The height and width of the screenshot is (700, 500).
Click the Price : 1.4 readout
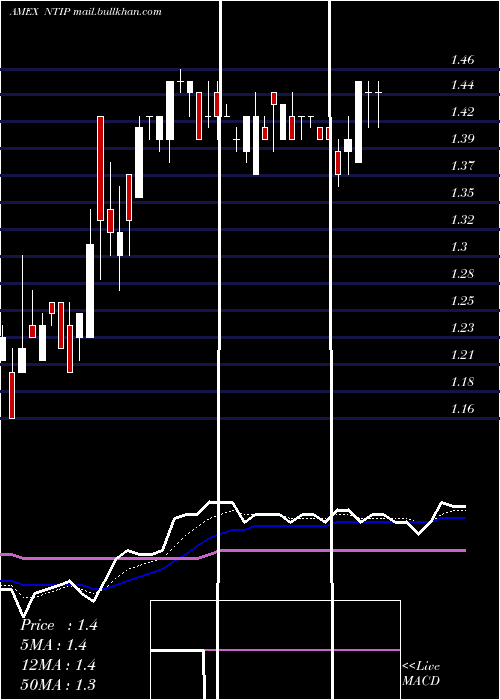pyautogui.click(x=59, y=625)
